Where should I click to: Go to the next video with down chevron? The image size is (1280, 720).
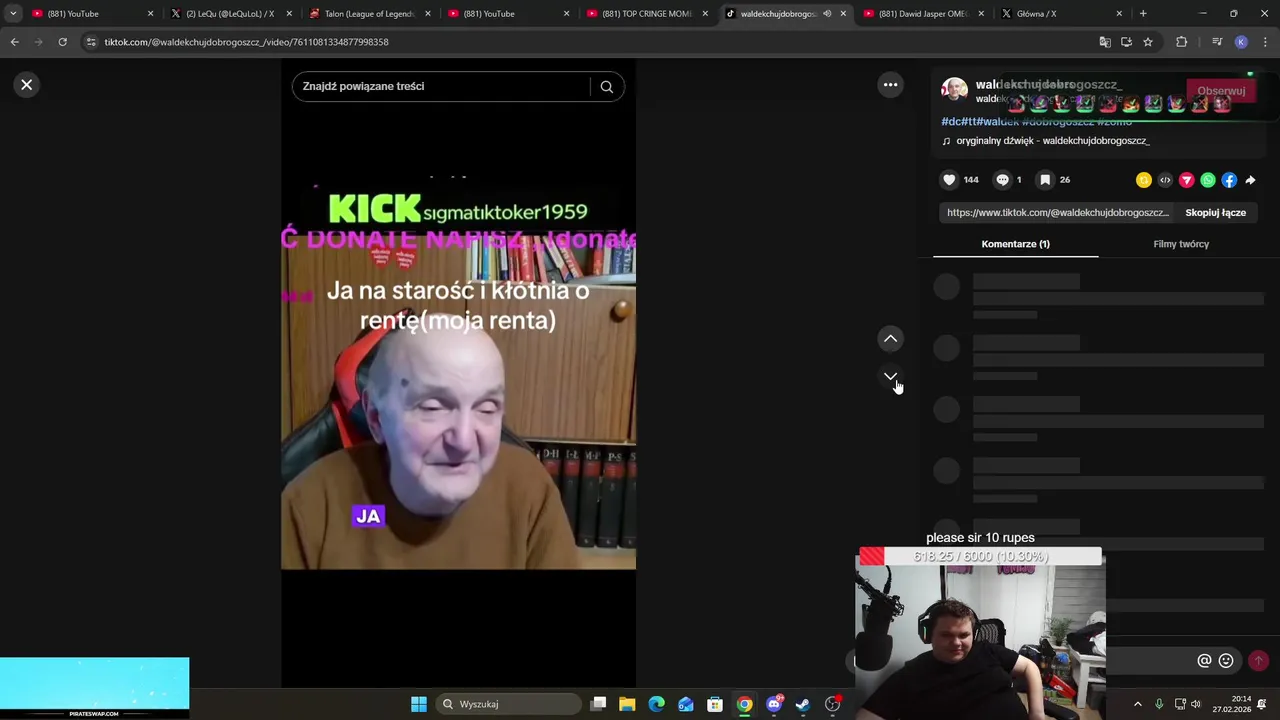click(890, 377)
